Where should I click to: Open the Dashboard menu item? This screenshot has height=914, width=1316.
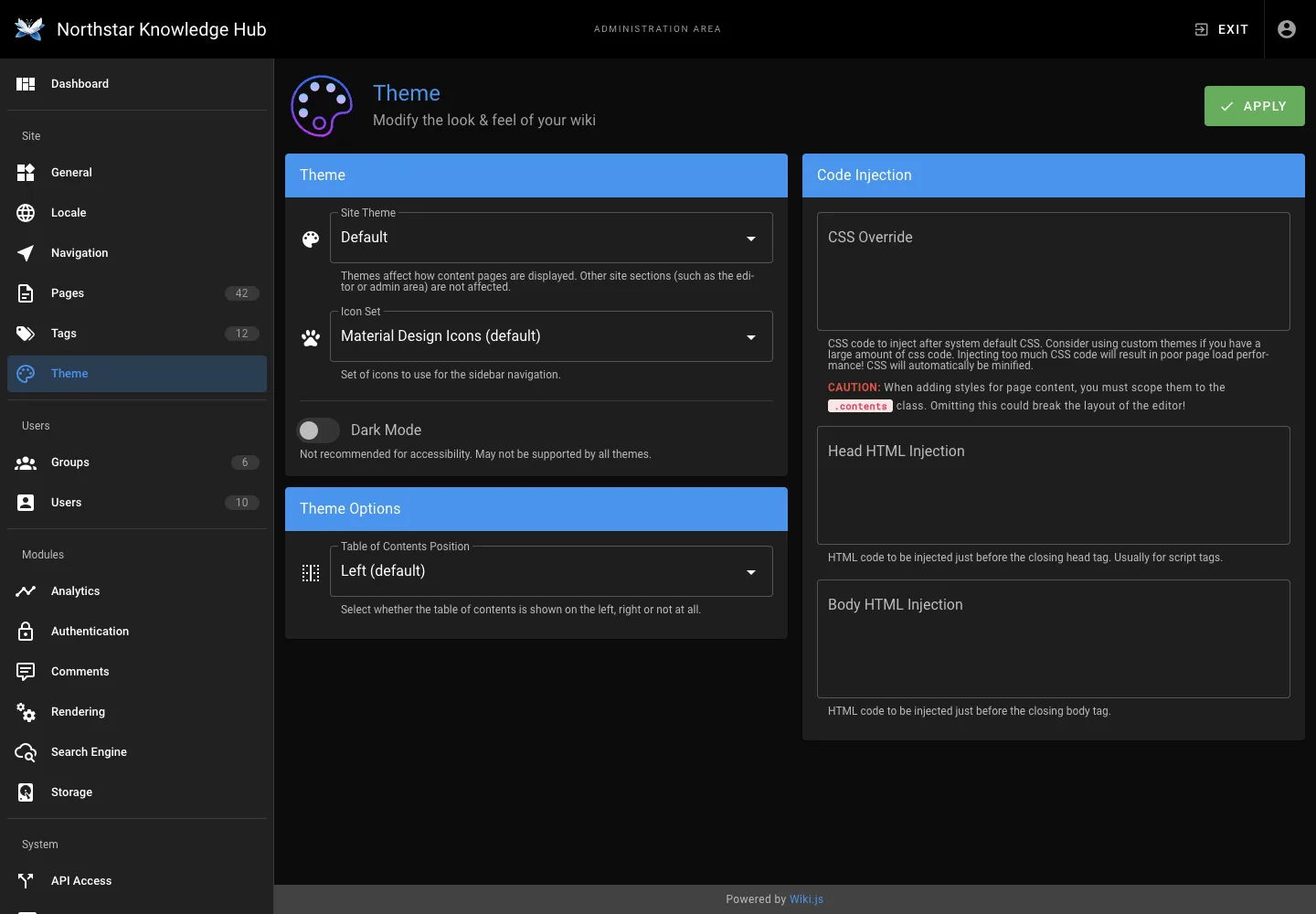click(x=137, y=84)
